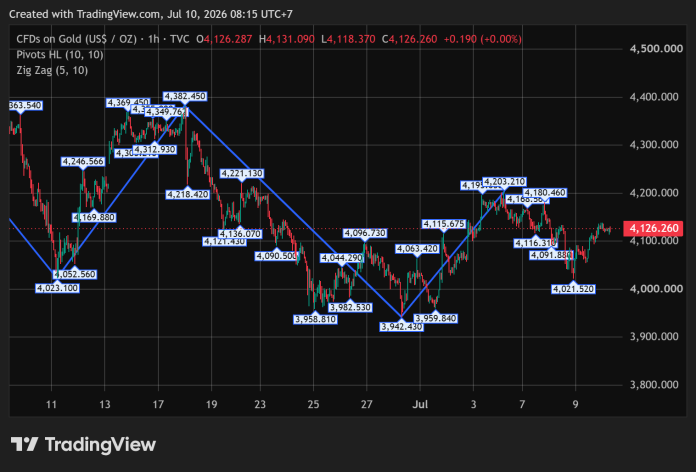Click the 4,023.100 pivot low label
Screen dimensions: 696x472
57,288
